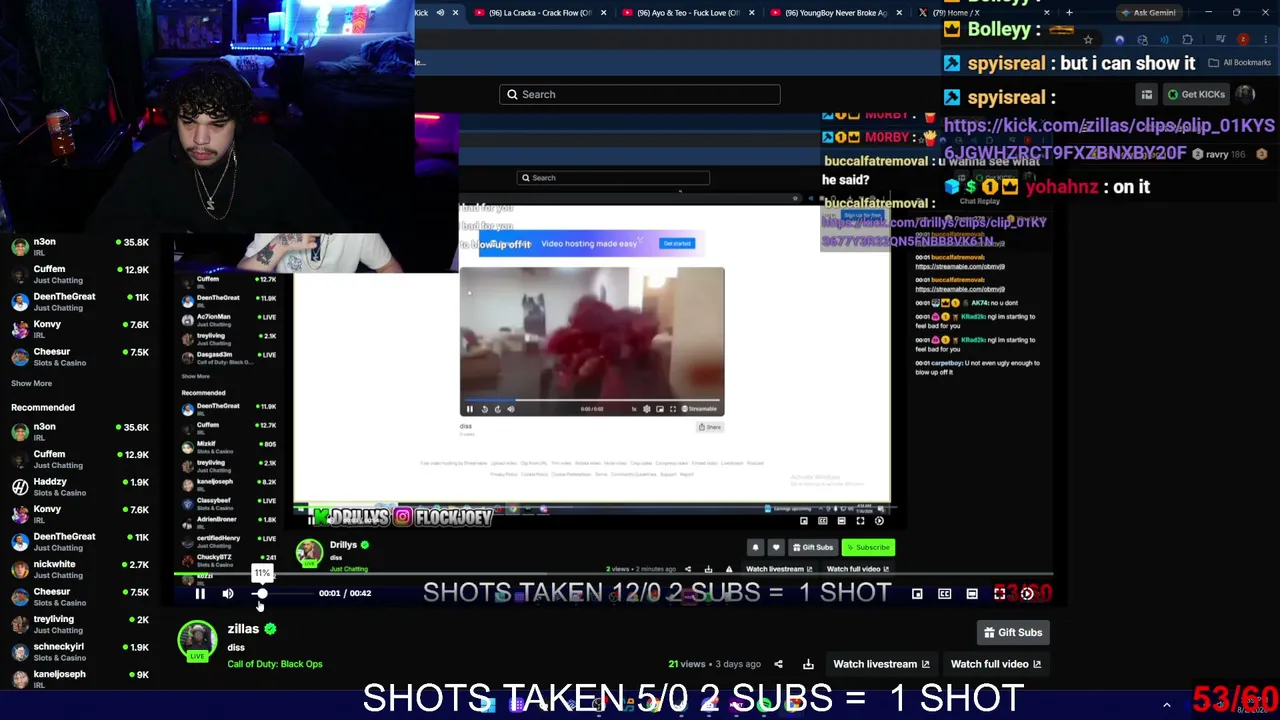Switch to the 'Ayo & Teo - Fuck Love' tab
The image size is (1280, 720).
(x=688, y=13)
